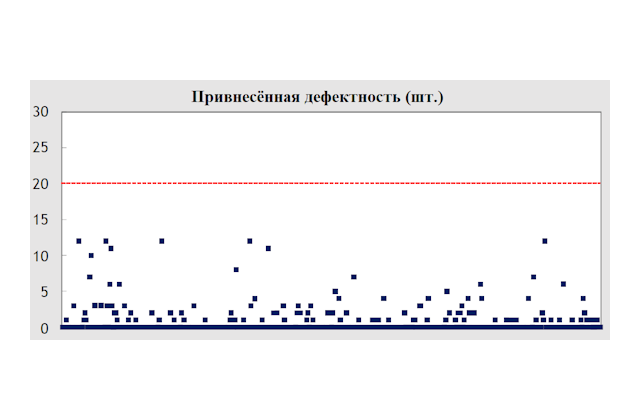Select the y-axis label 5
Screen dimensions: 640x420
click(x=44, y=292)
